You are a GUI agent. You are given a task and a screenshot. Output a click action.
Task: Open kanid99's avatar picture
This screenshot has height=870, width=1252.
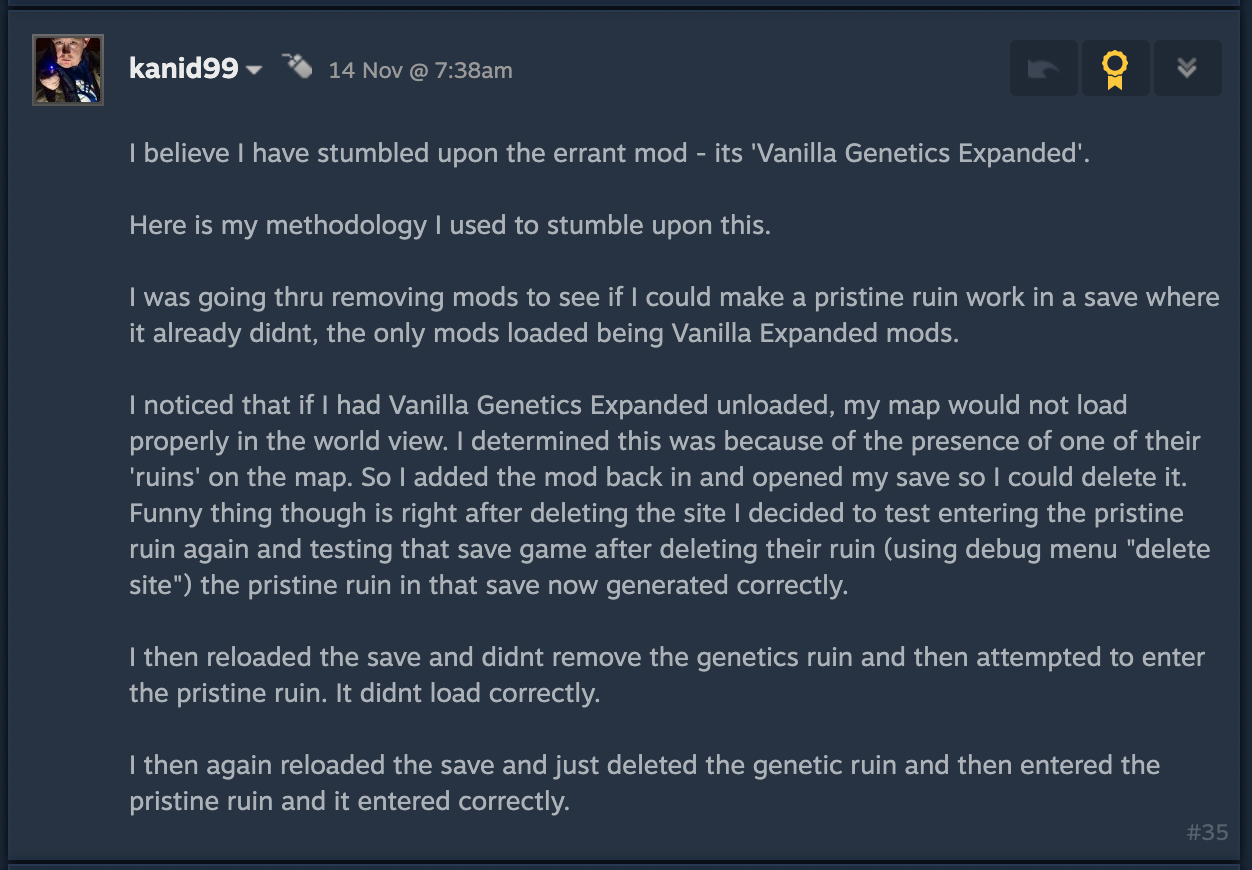coord(68,70)
